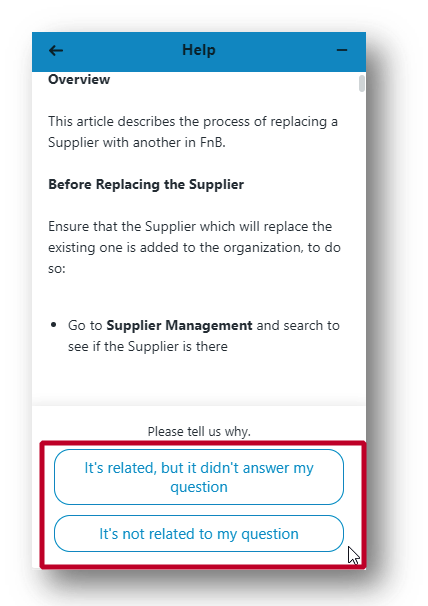This screenshot has width=428, height=606.
Task: Click the "existing one is added to the organization" line
Action: pos(194,247)
